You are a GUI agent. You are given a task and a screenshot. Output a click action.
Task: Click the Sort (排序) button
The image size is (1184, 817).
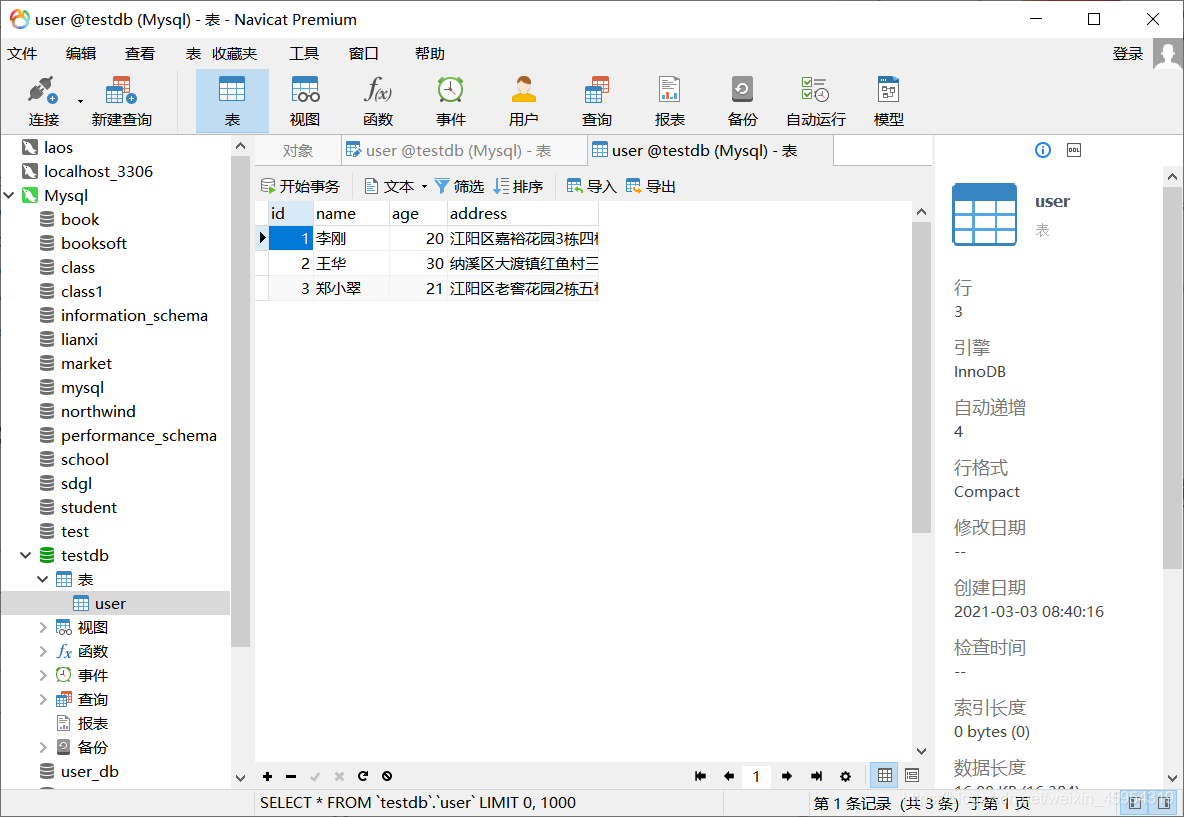tap(518, 187)
